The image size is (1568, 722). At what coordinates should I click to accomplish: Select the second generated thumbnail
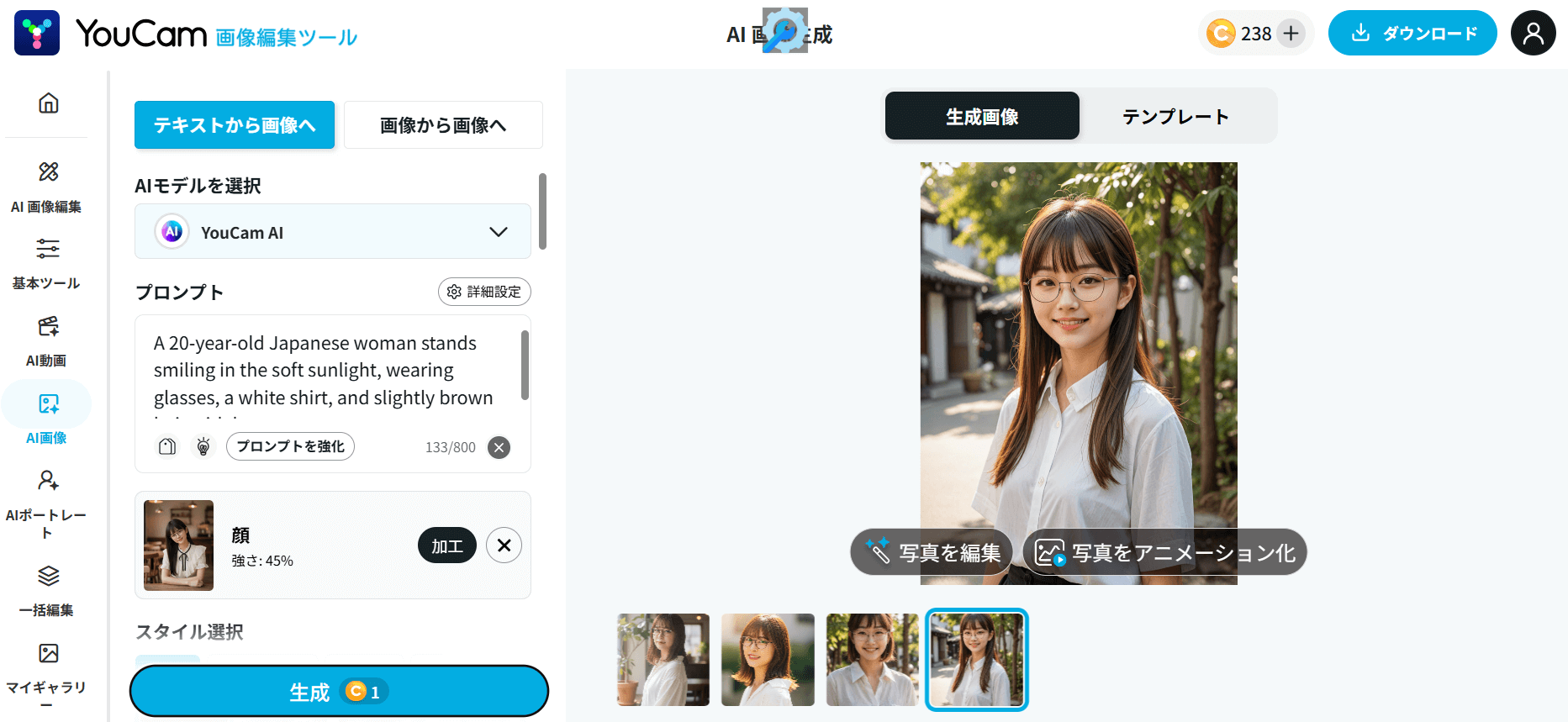coord(768,660)
